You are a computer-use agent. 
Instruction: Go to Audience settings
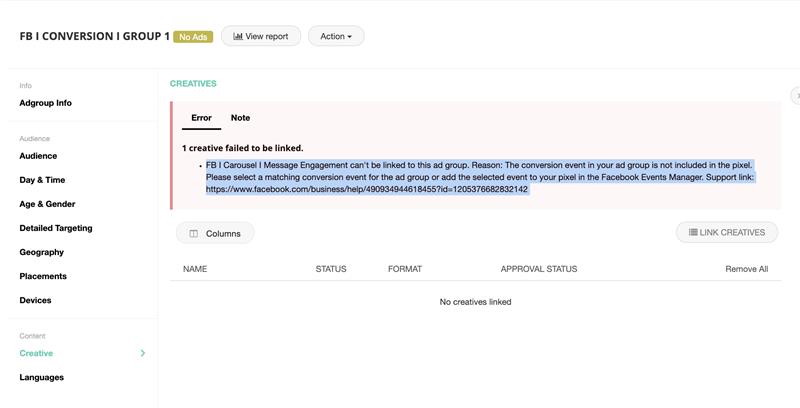pos(38,156)
